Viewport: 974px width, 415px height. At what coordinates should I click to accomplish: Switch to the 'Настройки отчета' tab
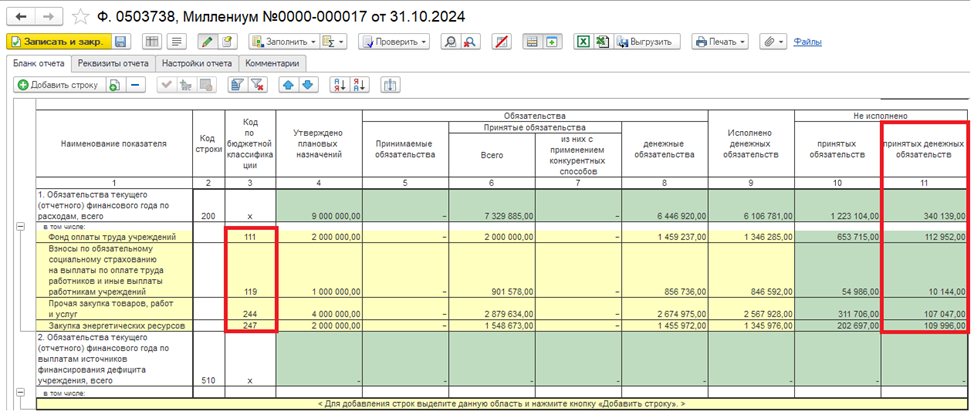(197, 63)
